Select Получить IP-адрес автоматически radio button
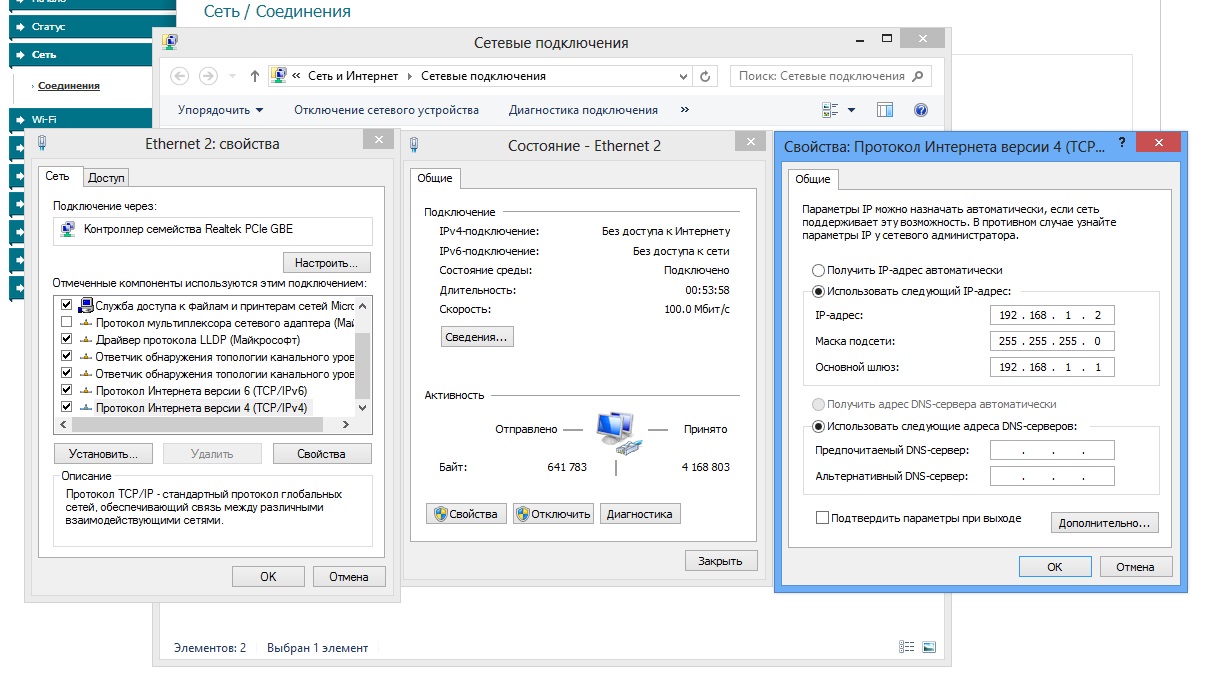This screenshot has width=1211, height=675. (x=819, y=270)
